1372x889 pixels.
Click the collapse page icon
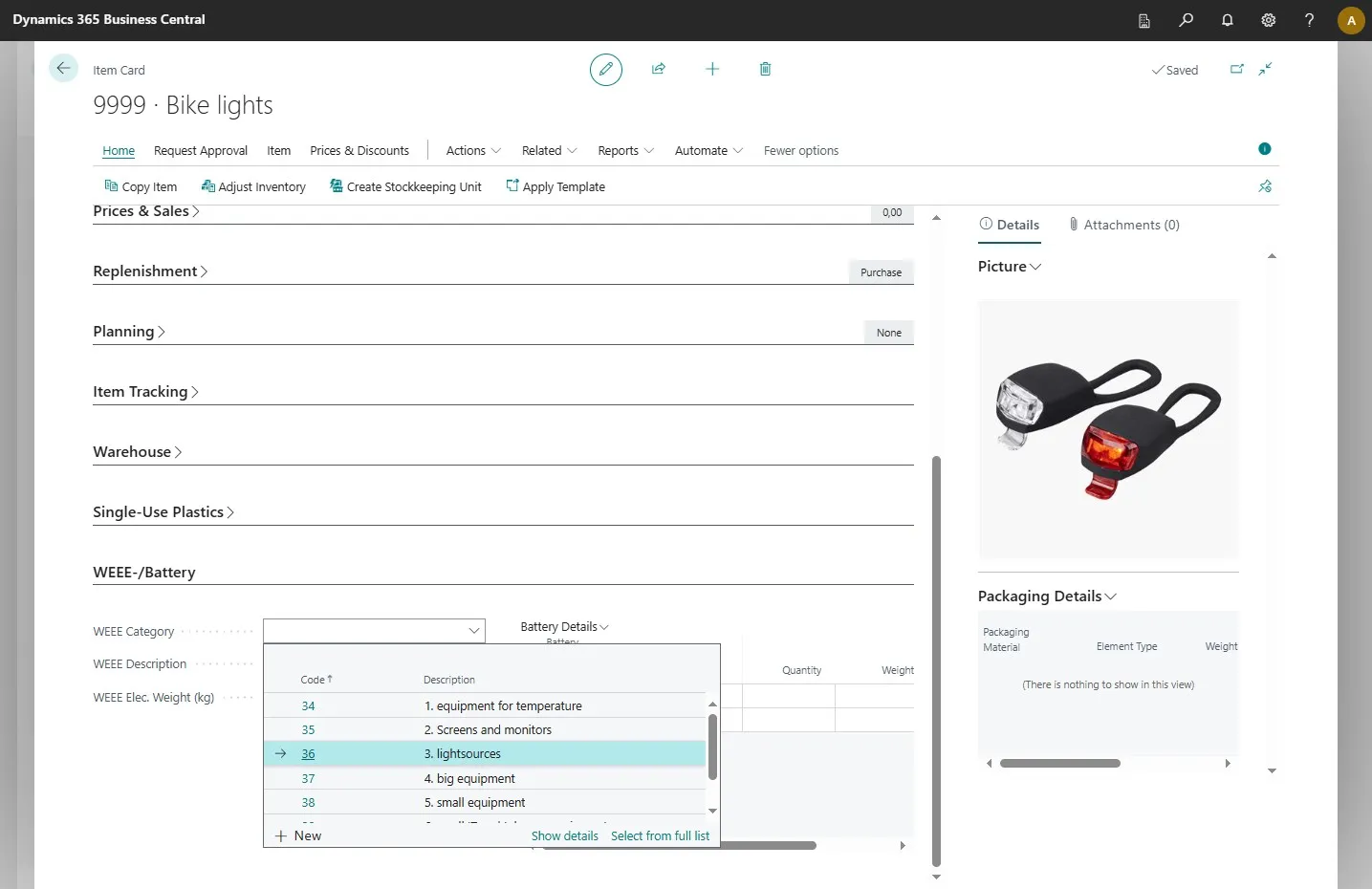pos(1265,69)
